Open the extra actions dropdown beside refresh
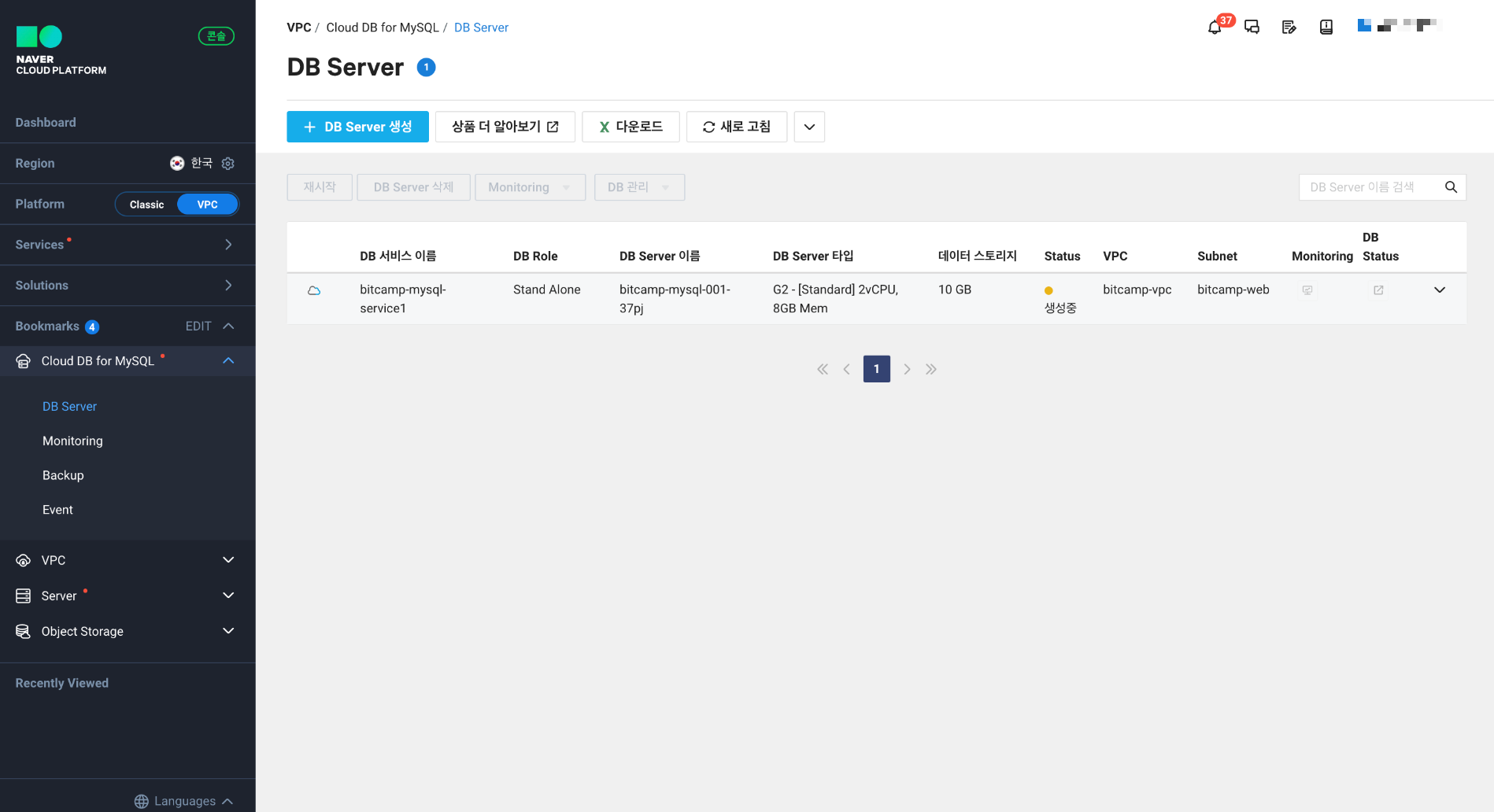Screen dimensions: 1494x812 click(809, 127)
